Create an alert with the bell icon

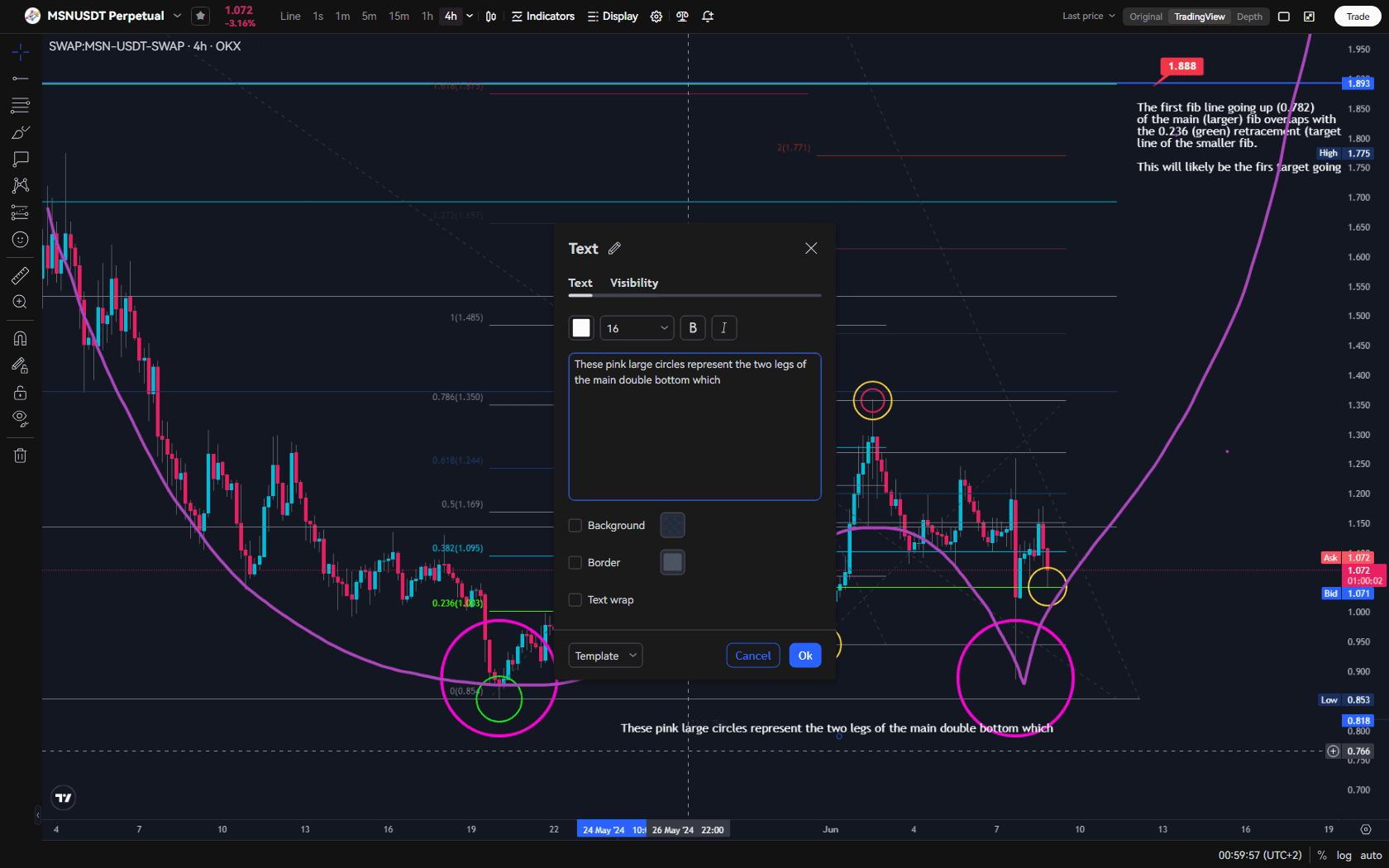point(708,16)
